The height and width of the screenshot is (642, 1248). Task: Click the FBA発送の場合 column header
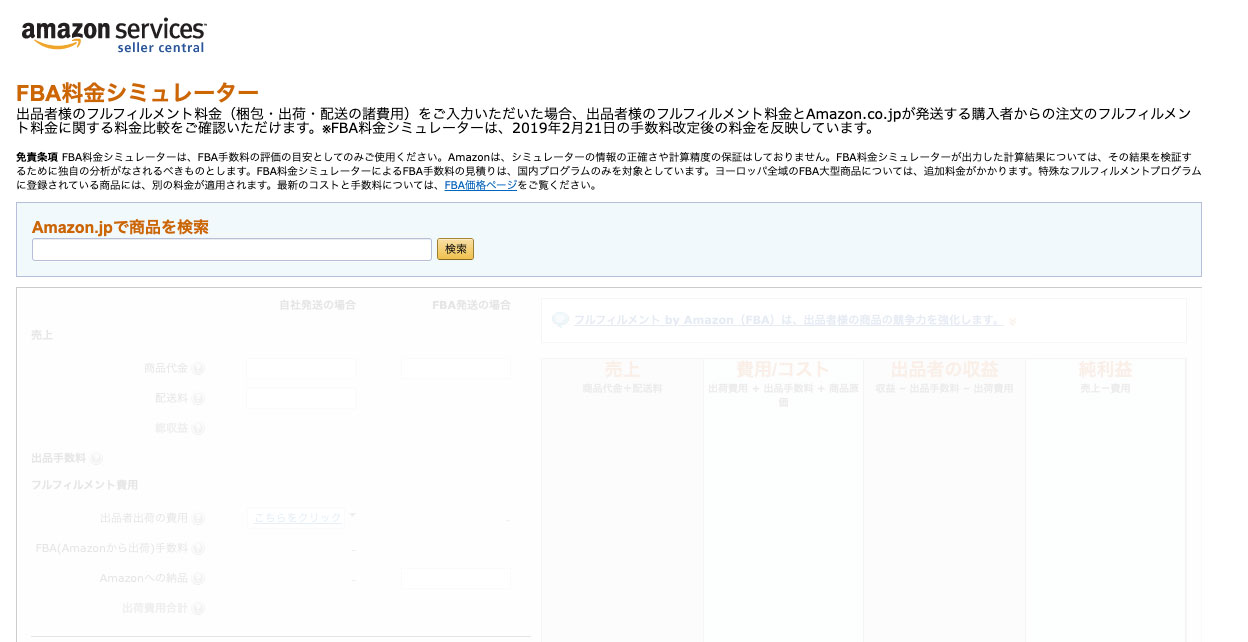pos(471,305)
